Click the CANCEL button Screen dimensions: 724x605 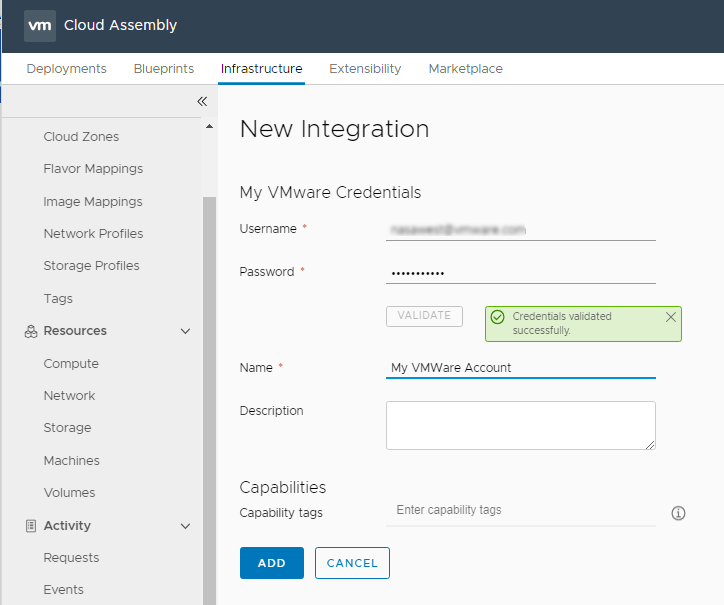(352, 563)
